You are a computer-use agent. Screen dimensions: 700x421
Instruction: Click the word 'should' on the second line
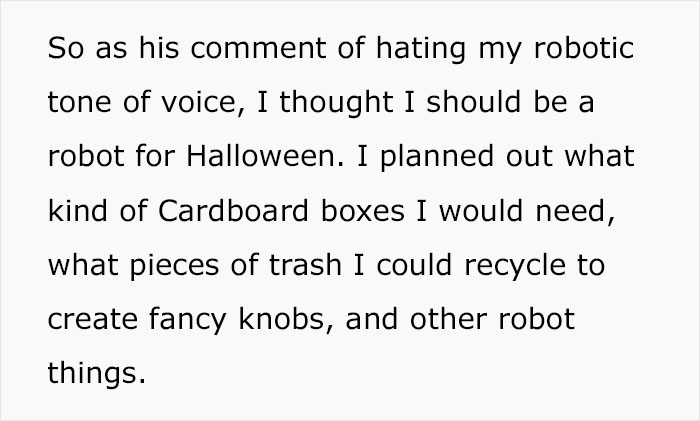[474, 102]
